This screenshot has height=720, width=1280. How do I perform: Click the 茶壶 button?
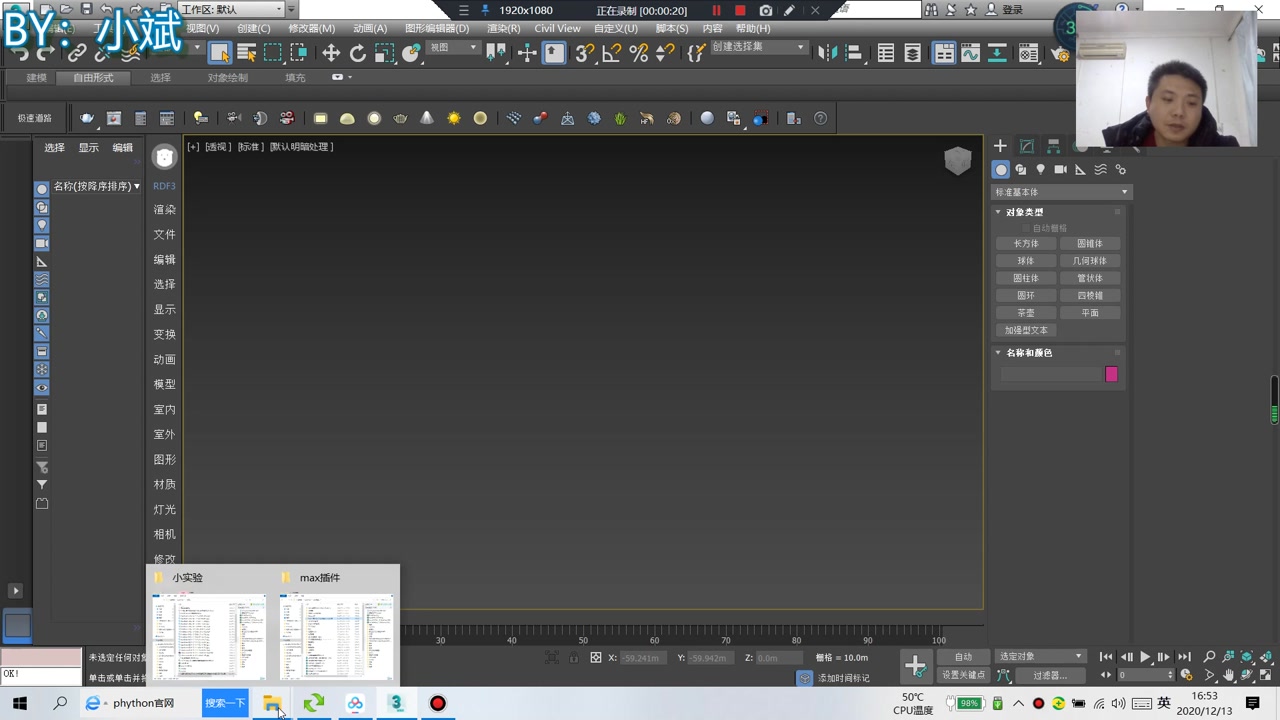[1026, 313]
